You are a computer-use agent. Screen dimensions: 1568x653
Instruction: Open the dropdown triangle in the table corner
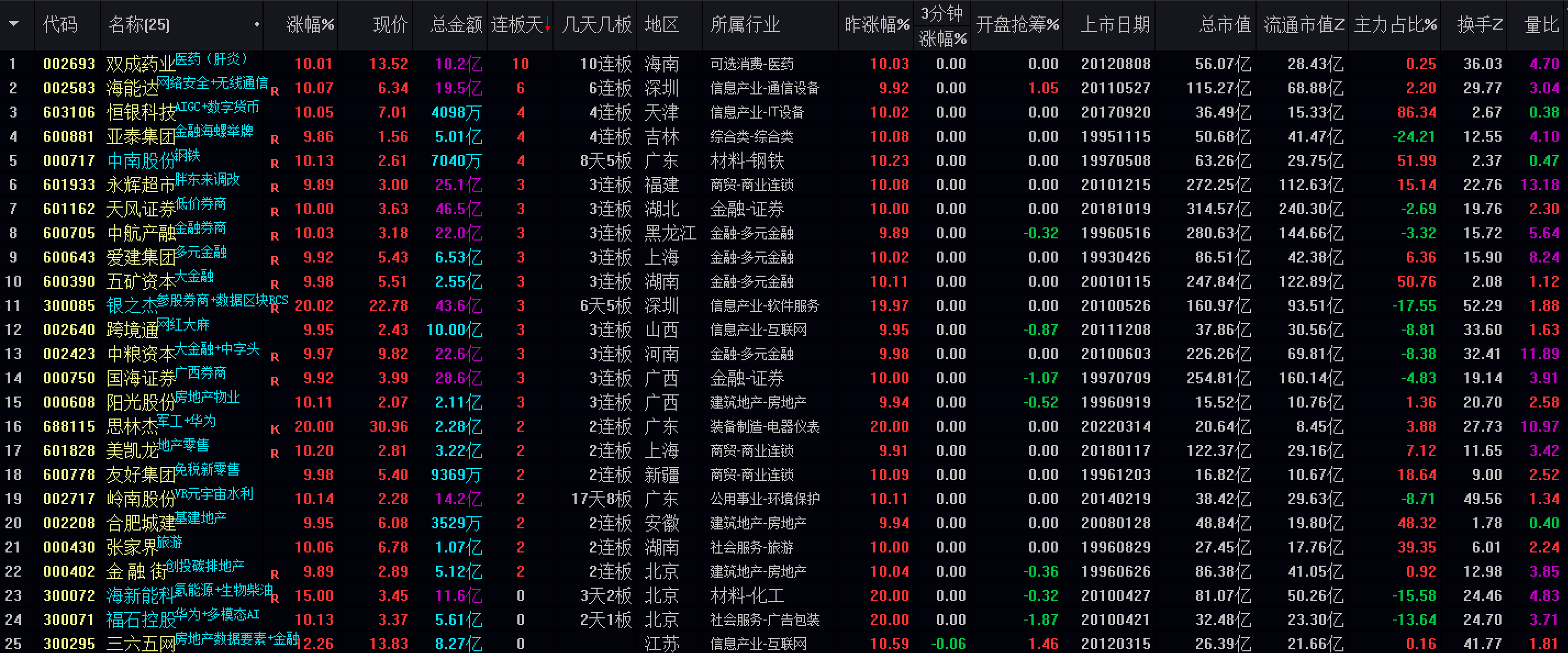pos(13,24)
